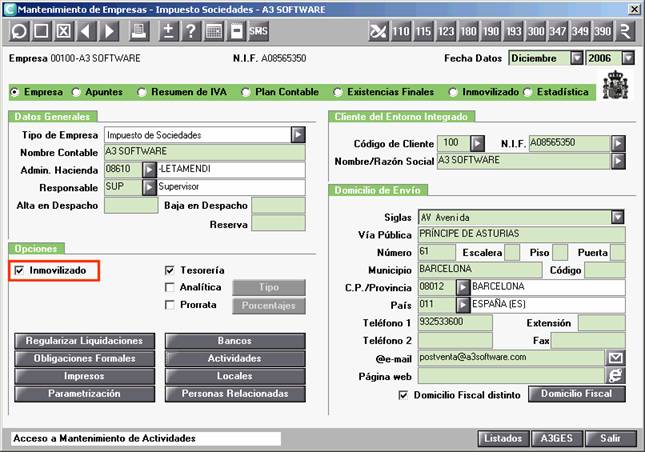Click the Bancos button
Screen dimensions: 645x452
click(x=235, y=341)
